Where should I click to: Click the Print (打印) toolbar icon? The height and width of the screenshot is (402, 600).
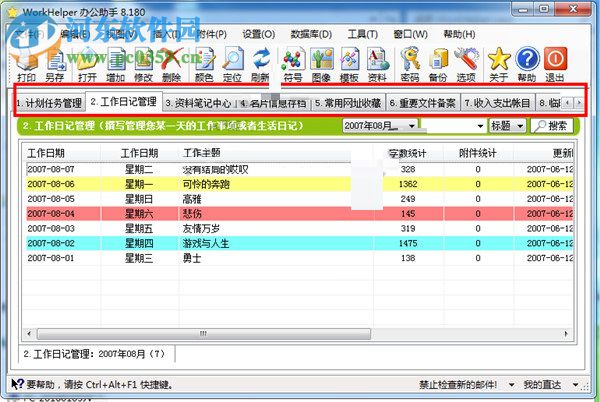click(x=26, y=65)
